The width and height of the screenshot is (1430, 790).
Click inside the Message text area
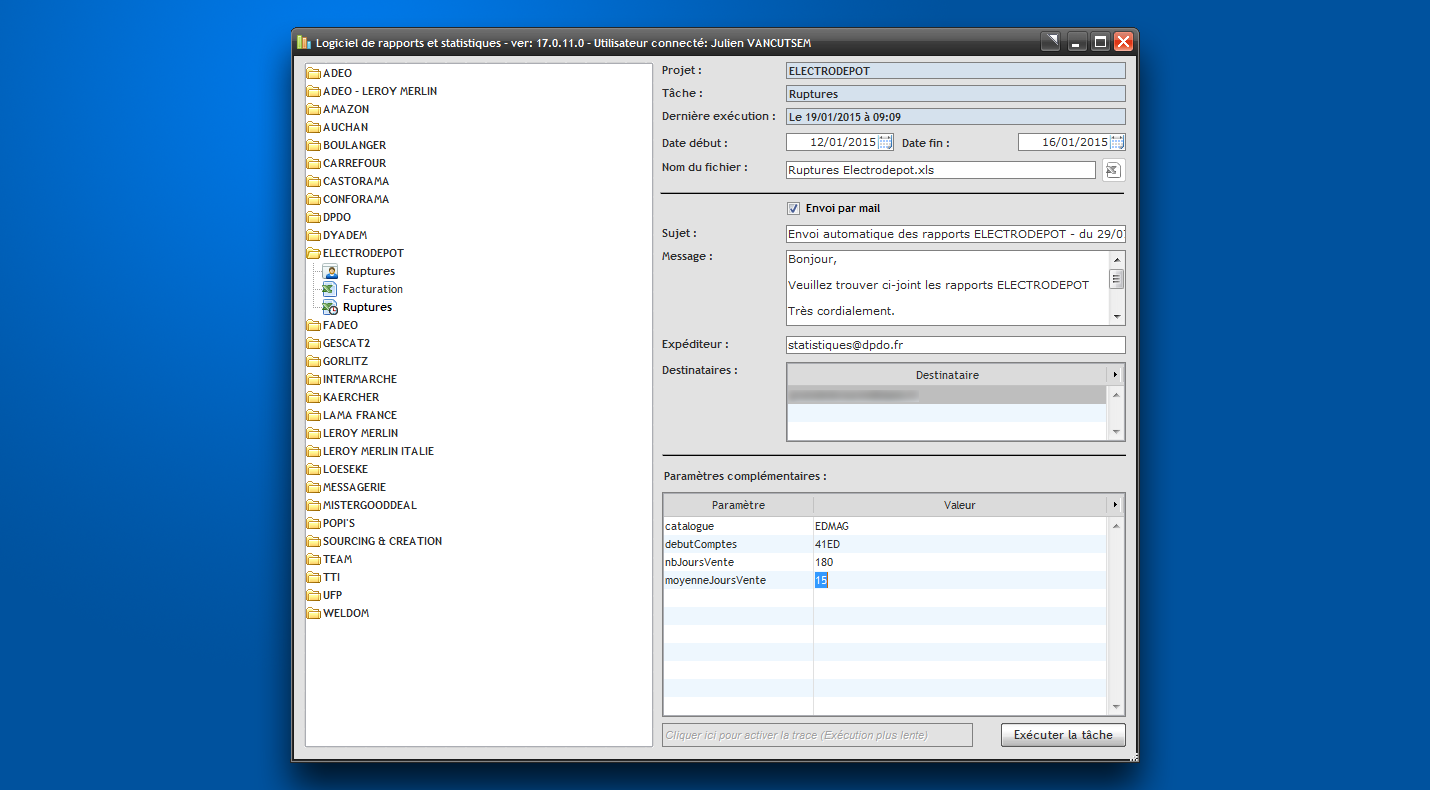click(948, 287)
